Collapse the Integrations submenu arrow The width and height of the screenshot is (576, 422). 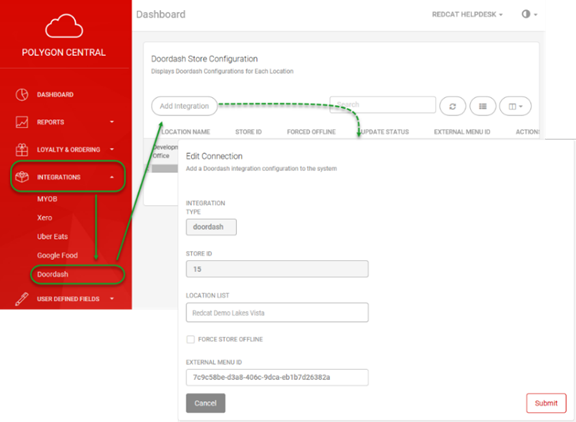112,177
